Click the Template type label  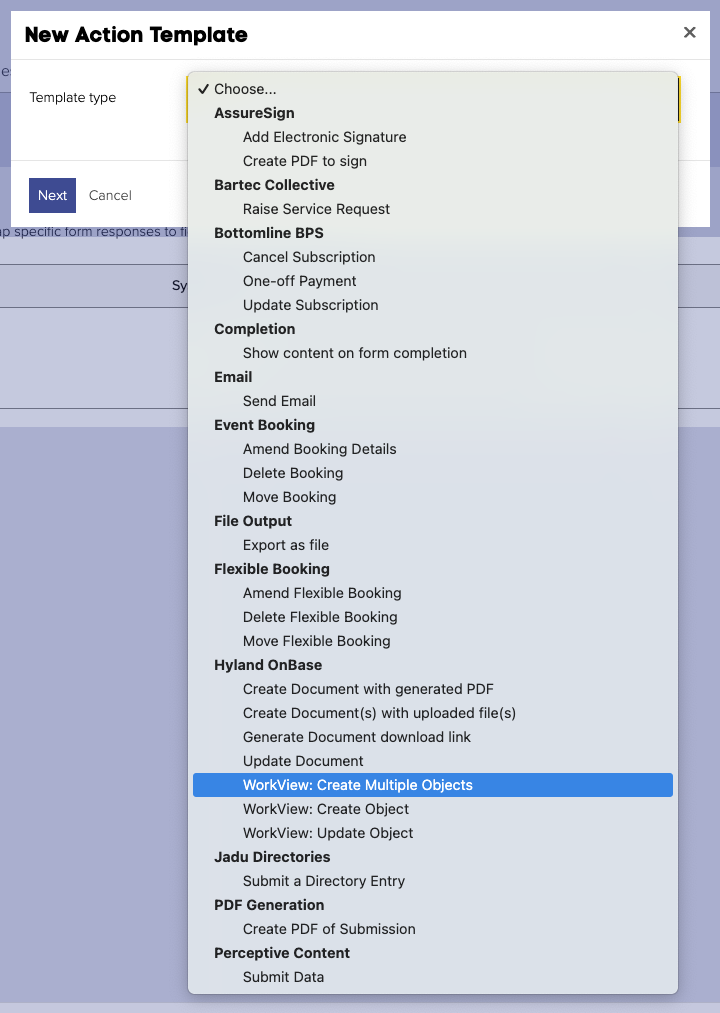click(73, 98)
